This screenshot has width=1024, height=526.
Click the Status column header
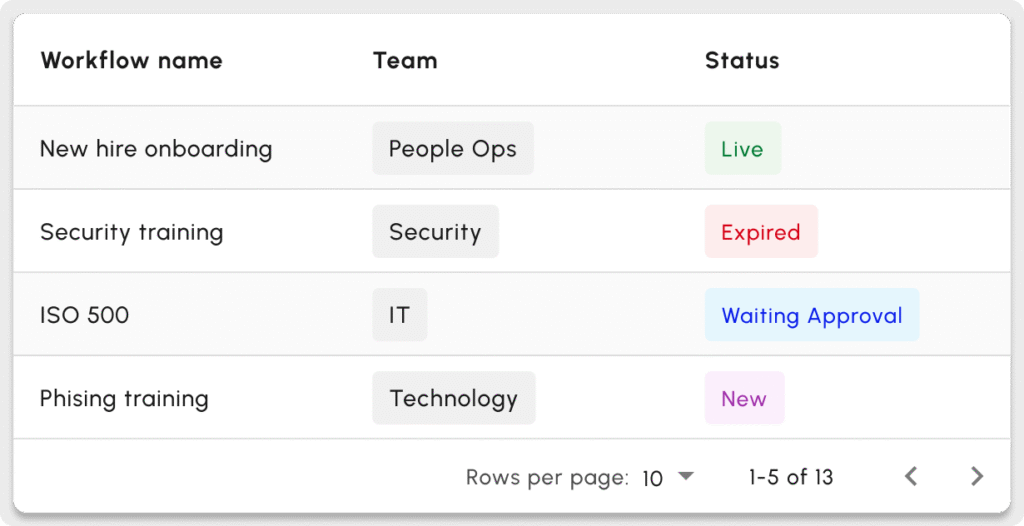(742, 61)
